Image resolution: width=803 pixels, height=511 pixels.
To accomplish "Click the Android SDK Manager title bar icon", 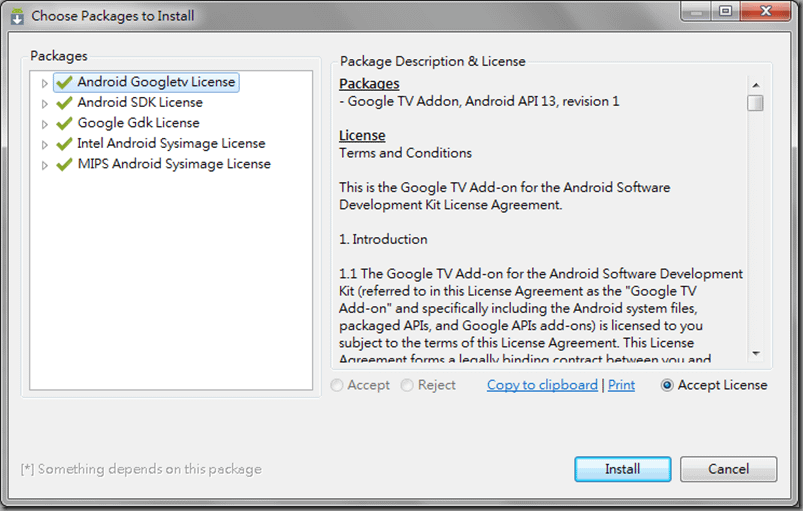I will 17,16.
